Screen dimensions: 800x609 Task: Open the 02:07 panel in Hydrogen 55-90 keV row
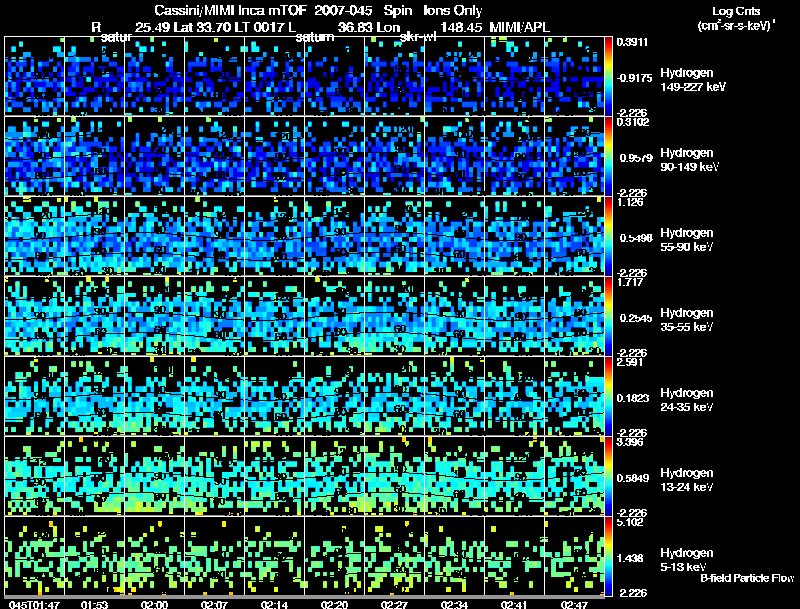pyautogui.click(x=214, y=236)
